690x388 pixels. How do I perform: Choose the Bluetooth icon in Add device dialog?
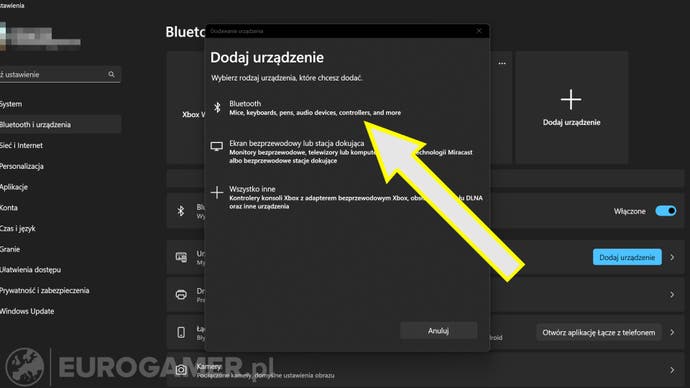click(x=217, y=108)
